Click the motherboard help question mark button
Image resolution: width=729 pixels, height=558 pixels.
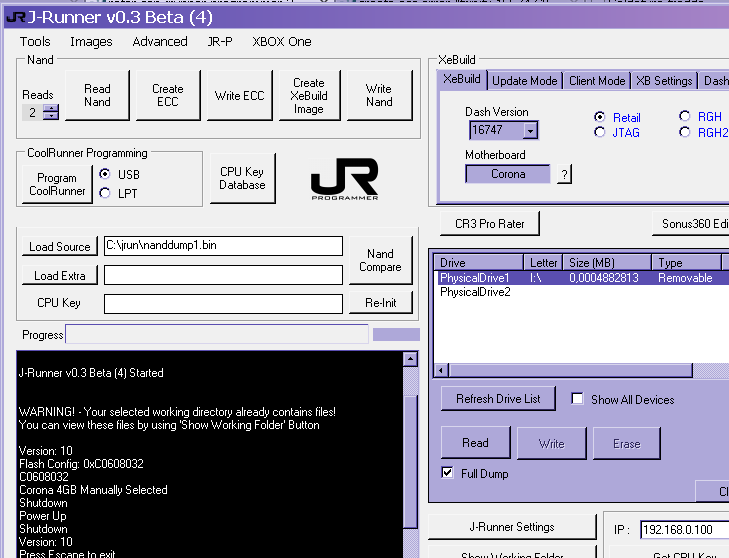coord(564,174)
